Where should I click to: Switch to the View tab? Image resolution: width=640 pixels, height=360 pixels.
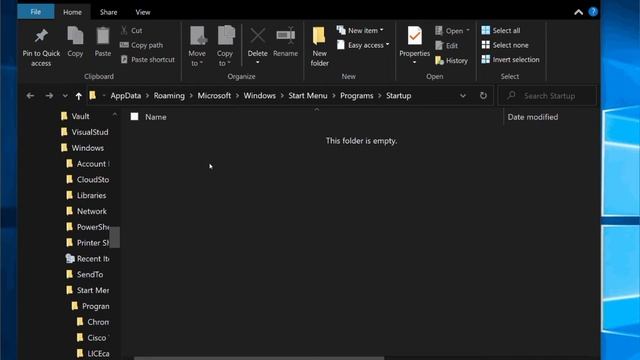click(143, 12)
